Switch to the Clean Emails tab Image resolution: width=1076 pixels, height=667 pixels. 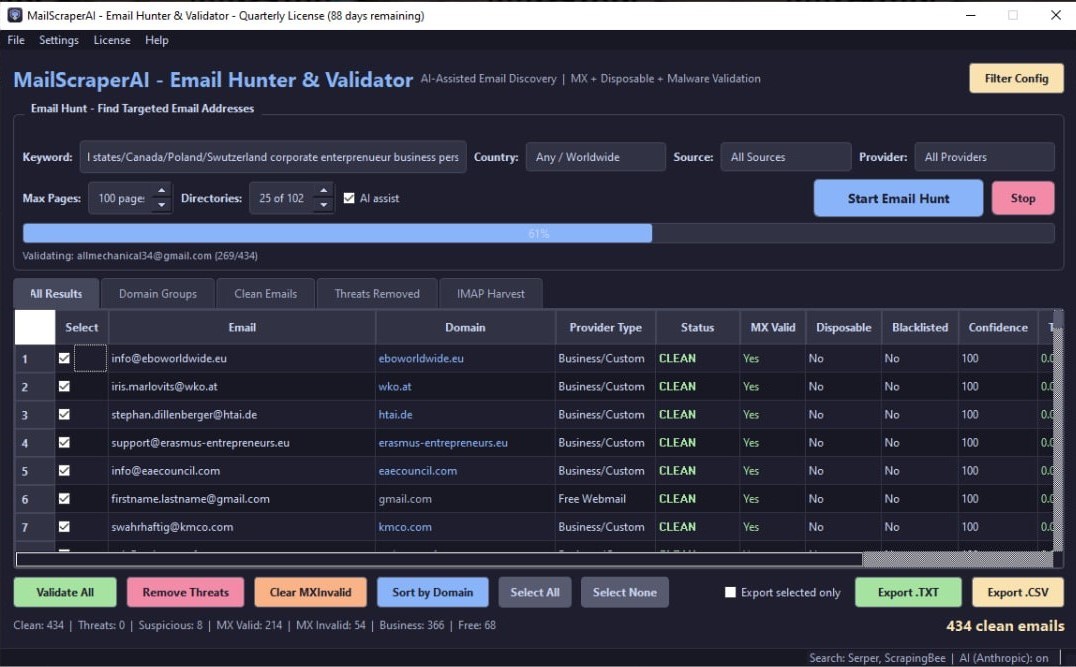point(266,294)
